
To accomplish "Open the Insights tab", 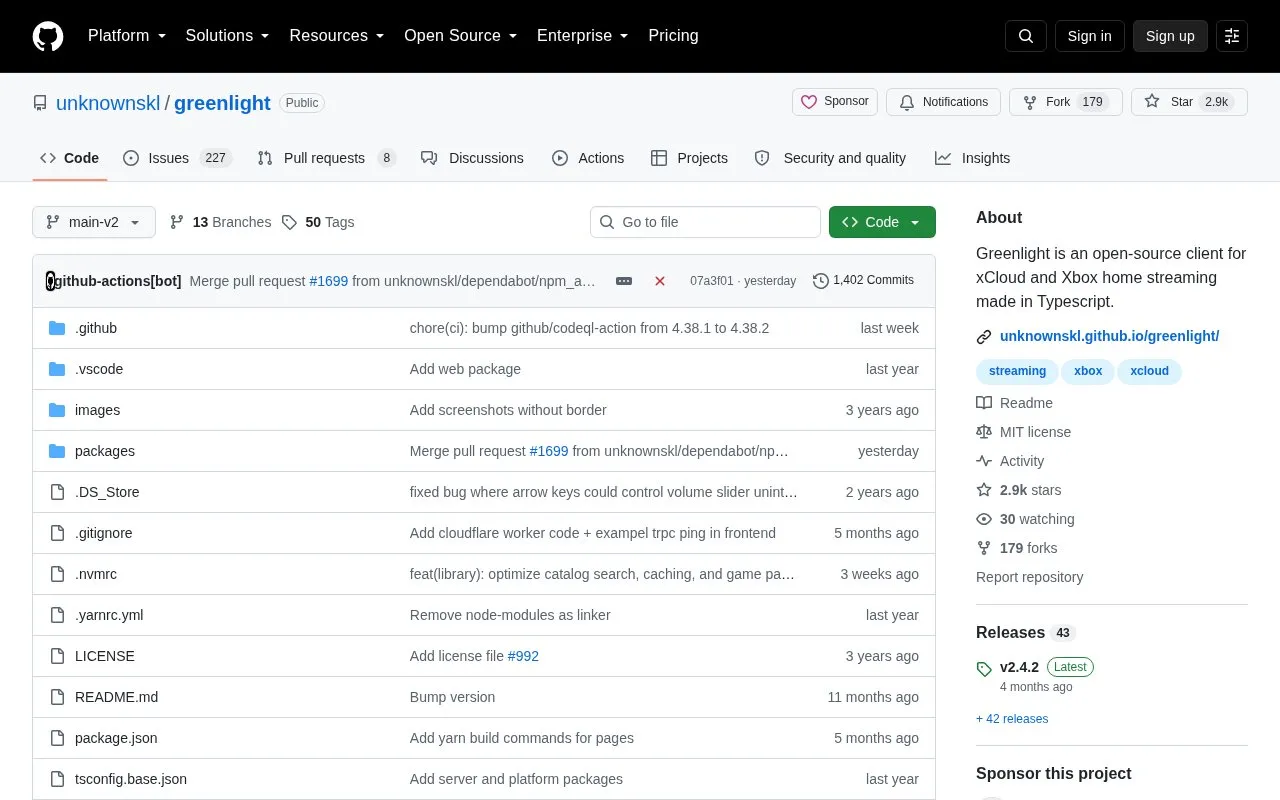I will (972, 158).
